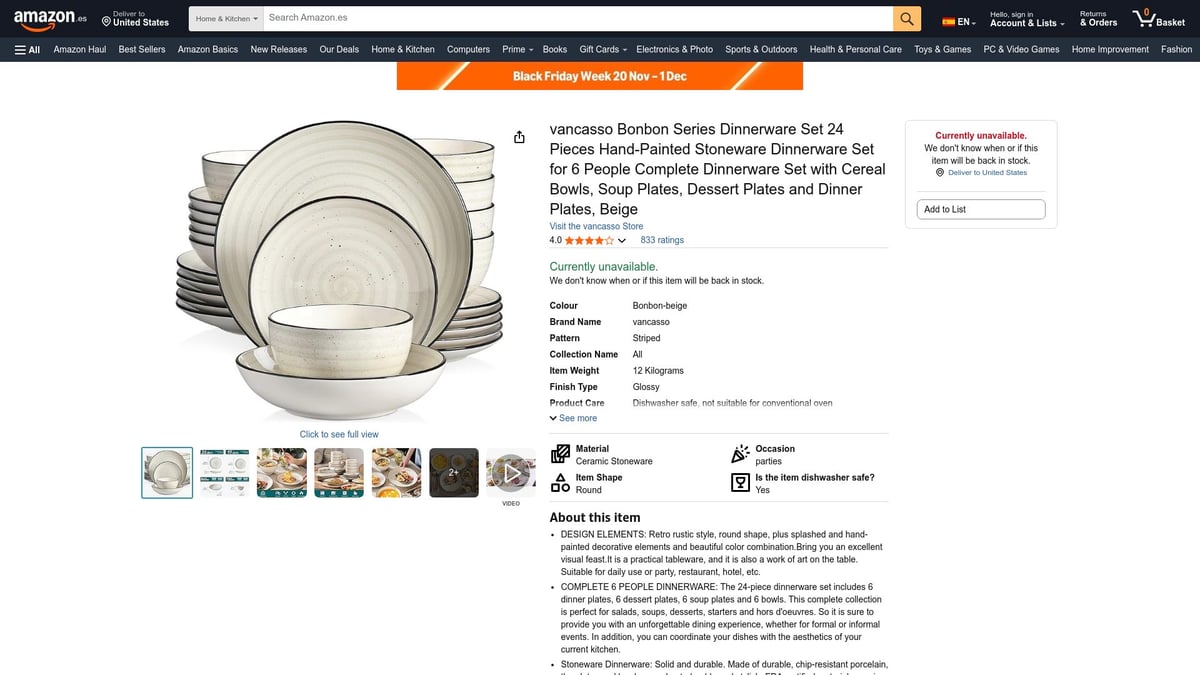Open the All hamburger menu
This screenshot has height=675, width=1200.
27,49
